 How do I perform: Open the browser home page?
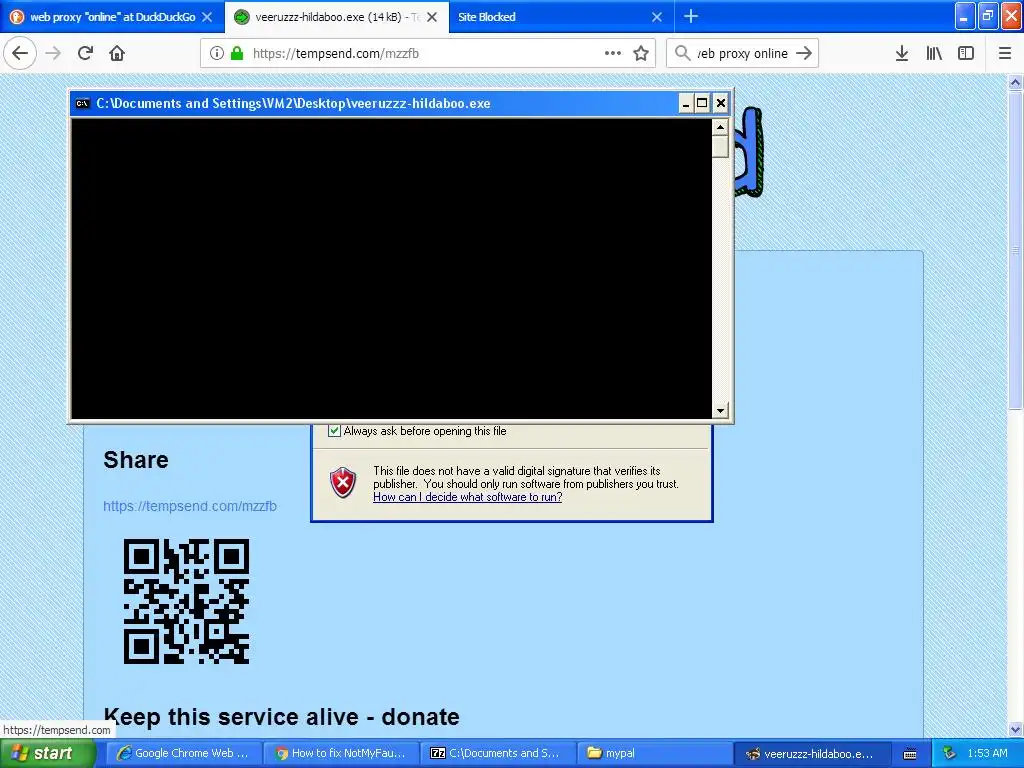point(117,53)
